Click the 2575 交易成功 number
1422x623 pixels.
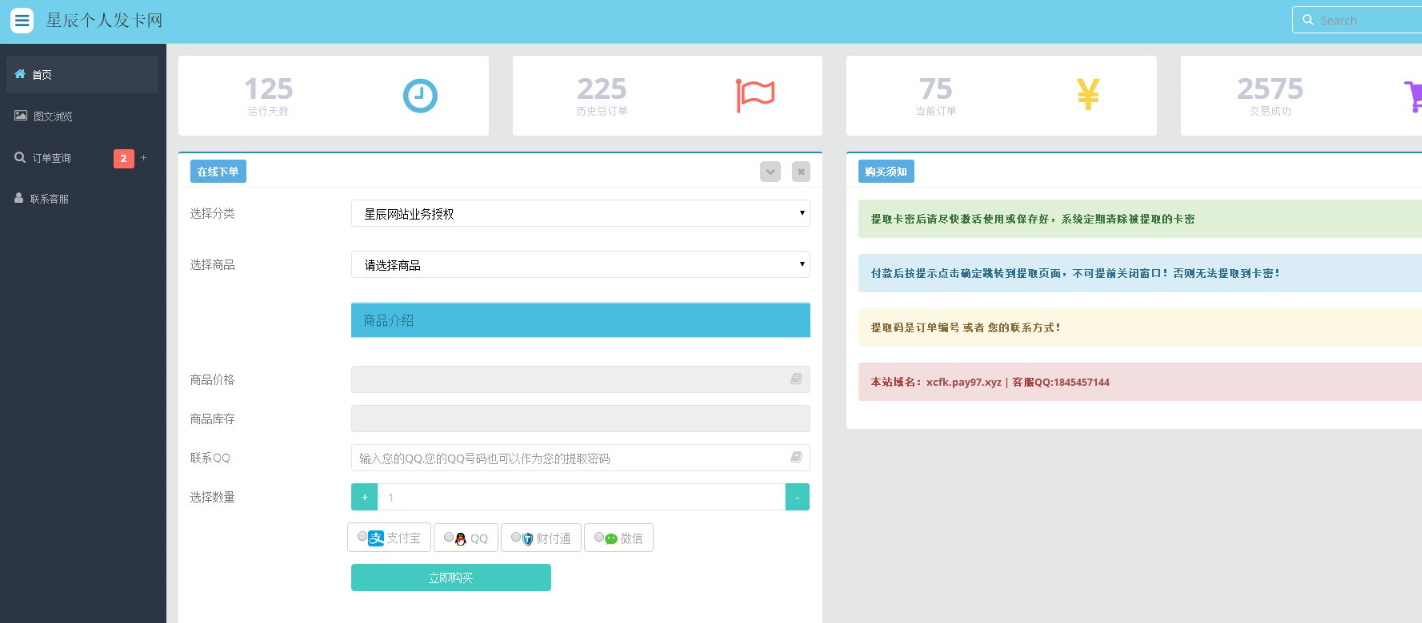point(1270,89)
